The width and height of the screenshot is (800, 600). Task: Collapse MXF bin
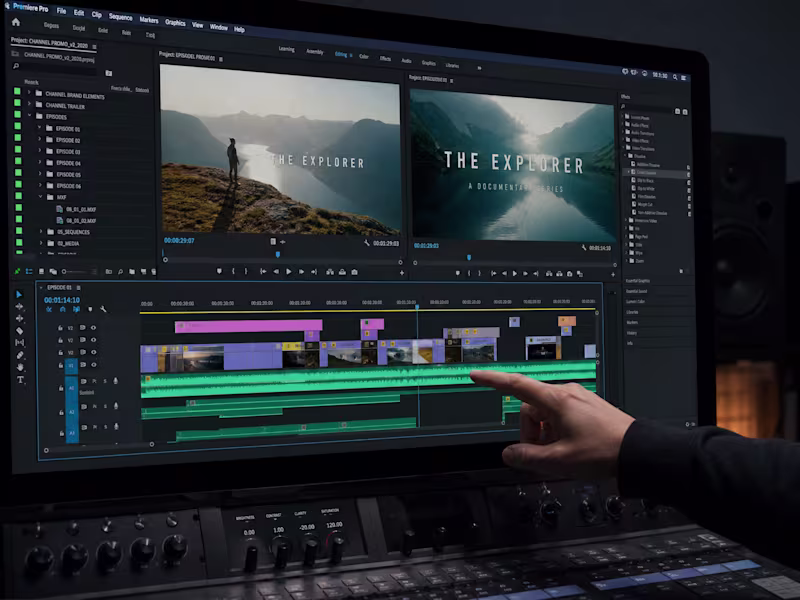coord(40,196)
